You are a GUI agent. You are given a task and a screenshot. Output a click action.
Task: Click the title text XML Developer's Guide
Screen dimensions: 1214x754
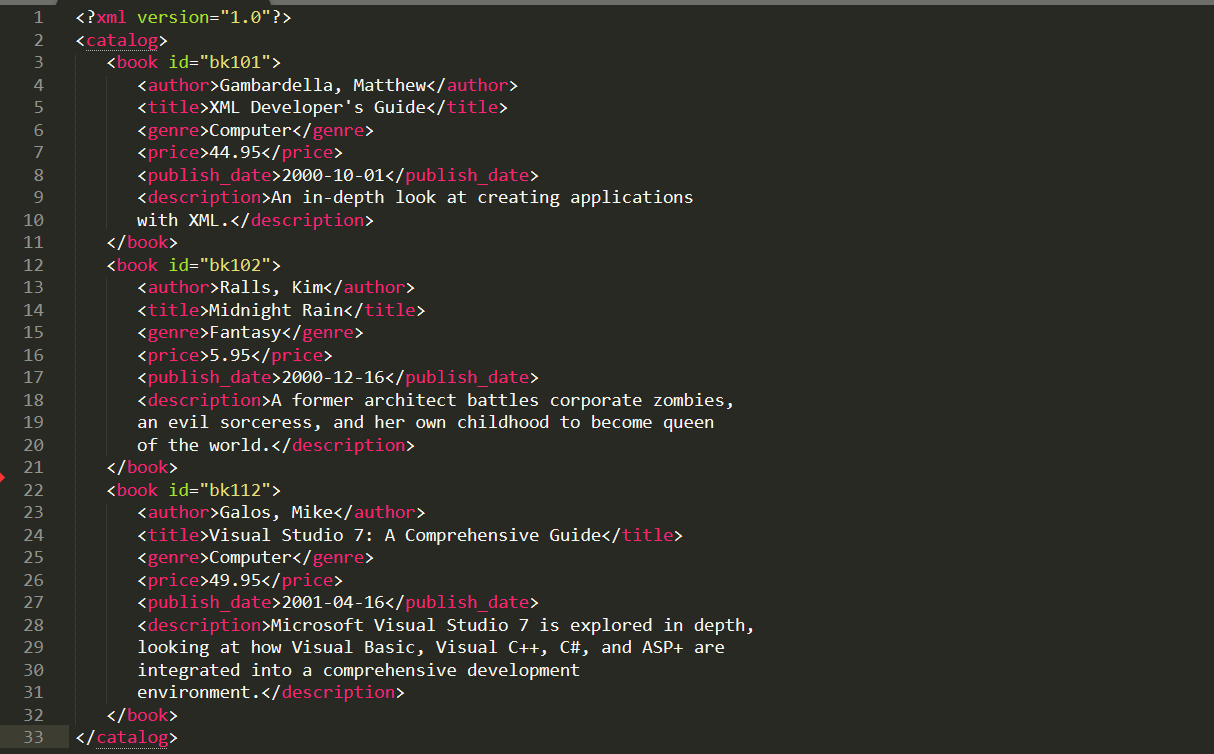click(x=317, y=107)
